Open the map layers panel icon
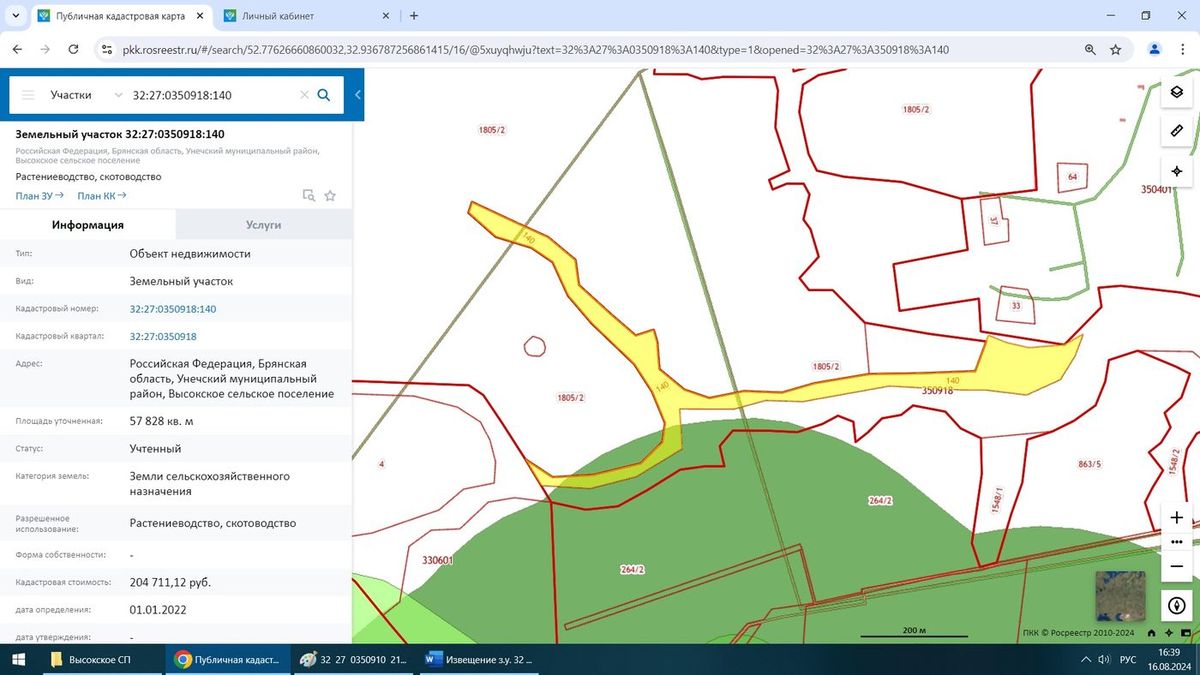The image size is (1200, 675). tap(1176, 92)
